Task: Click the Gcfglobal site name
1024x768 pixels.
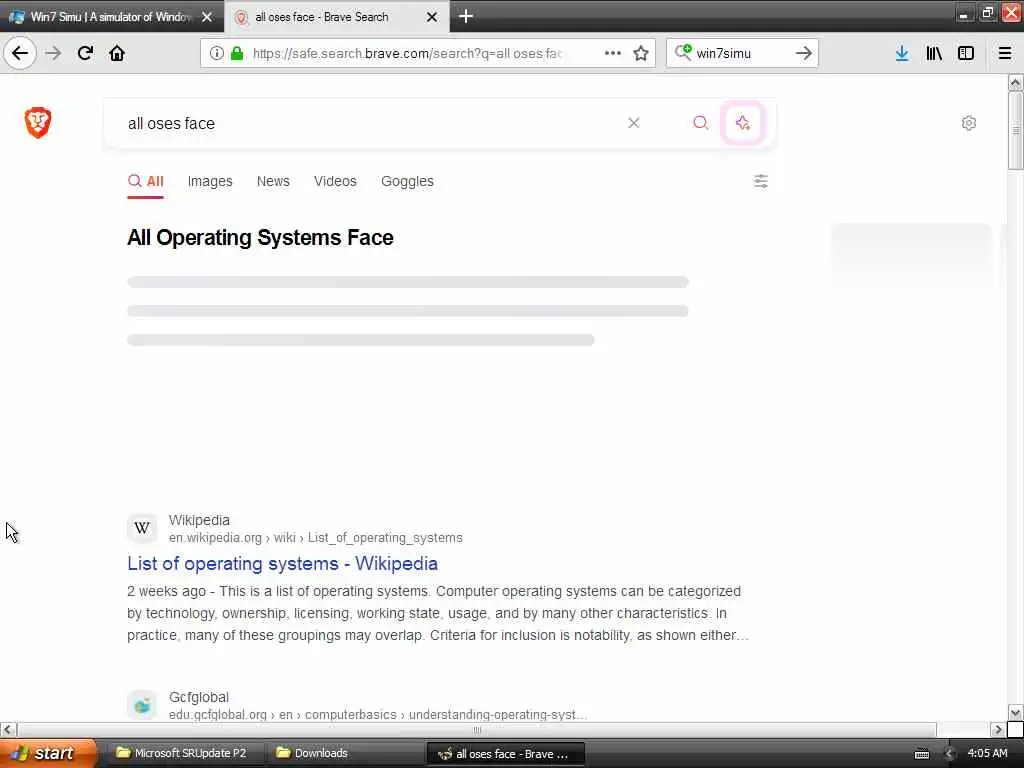Action: (199, 697)
